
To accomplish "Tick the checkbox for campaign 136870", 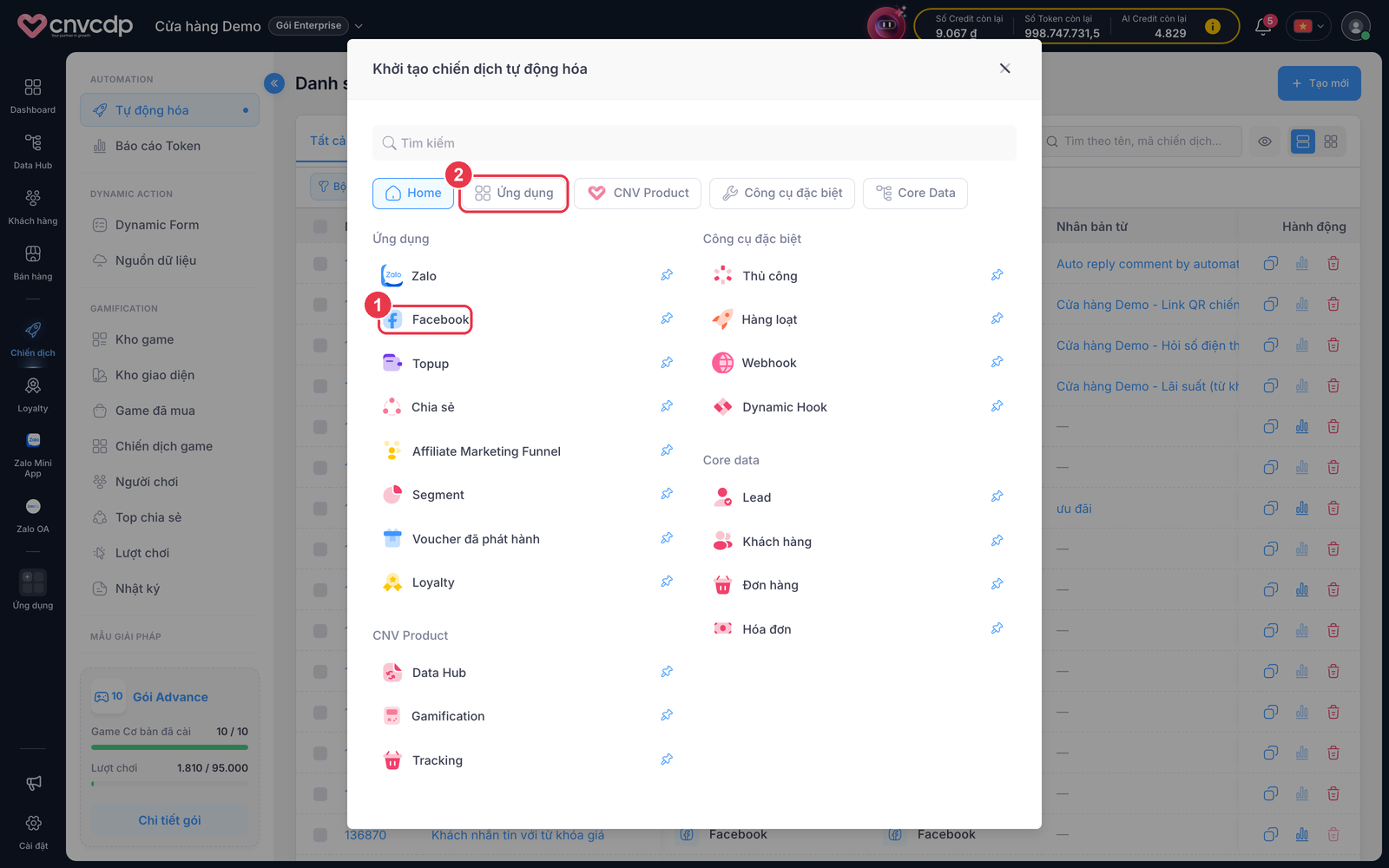I will pos(320,835).
